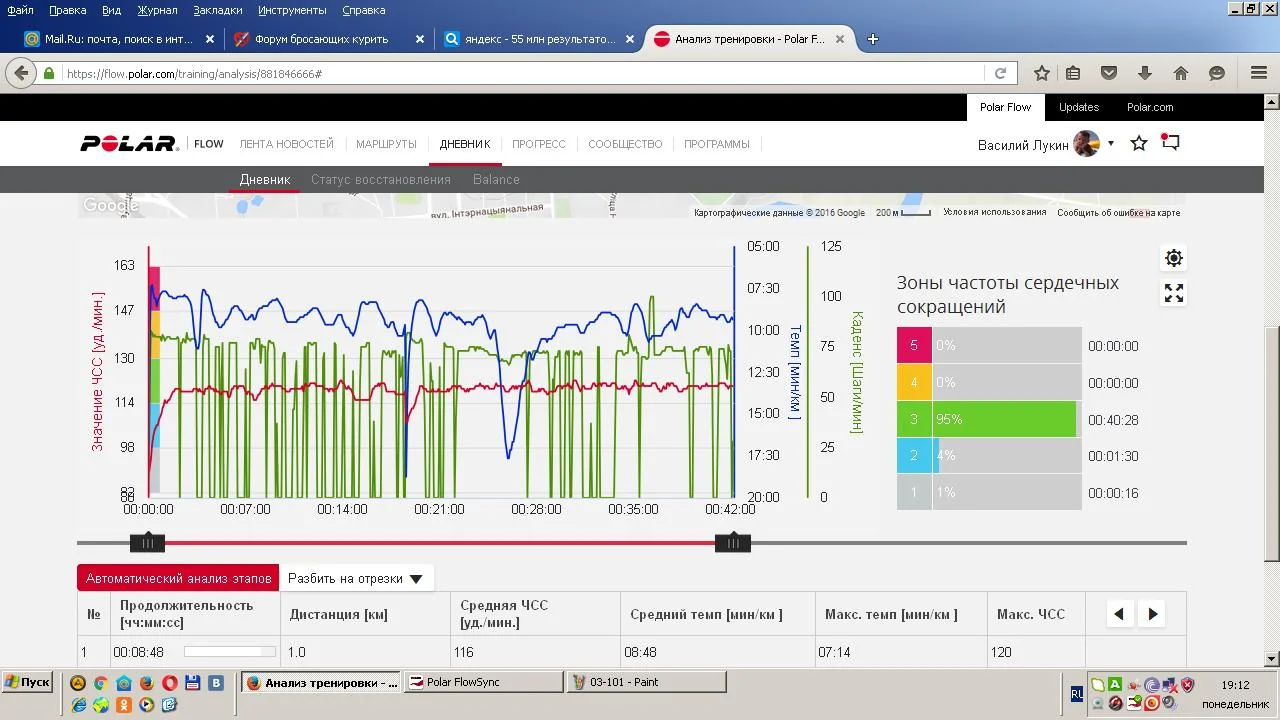Image resolution: width=1280 pixels, height=720 pixels.
Task: Show previous table columns with left arrow
Action: pyautogui.click(x=1119, y=614)
